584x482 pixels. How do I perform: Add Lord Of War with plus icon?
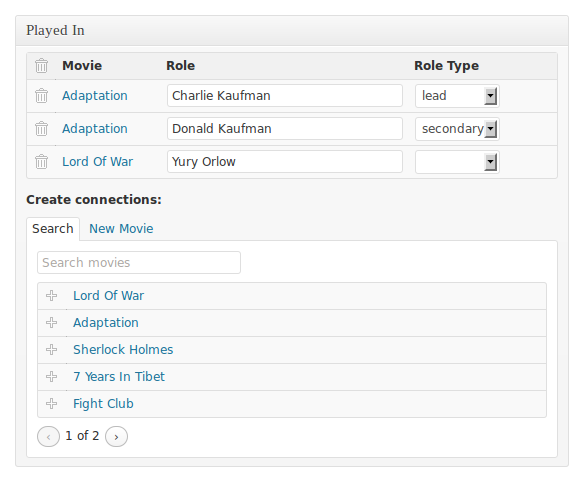pyautogui.click(x=51, y=296)
